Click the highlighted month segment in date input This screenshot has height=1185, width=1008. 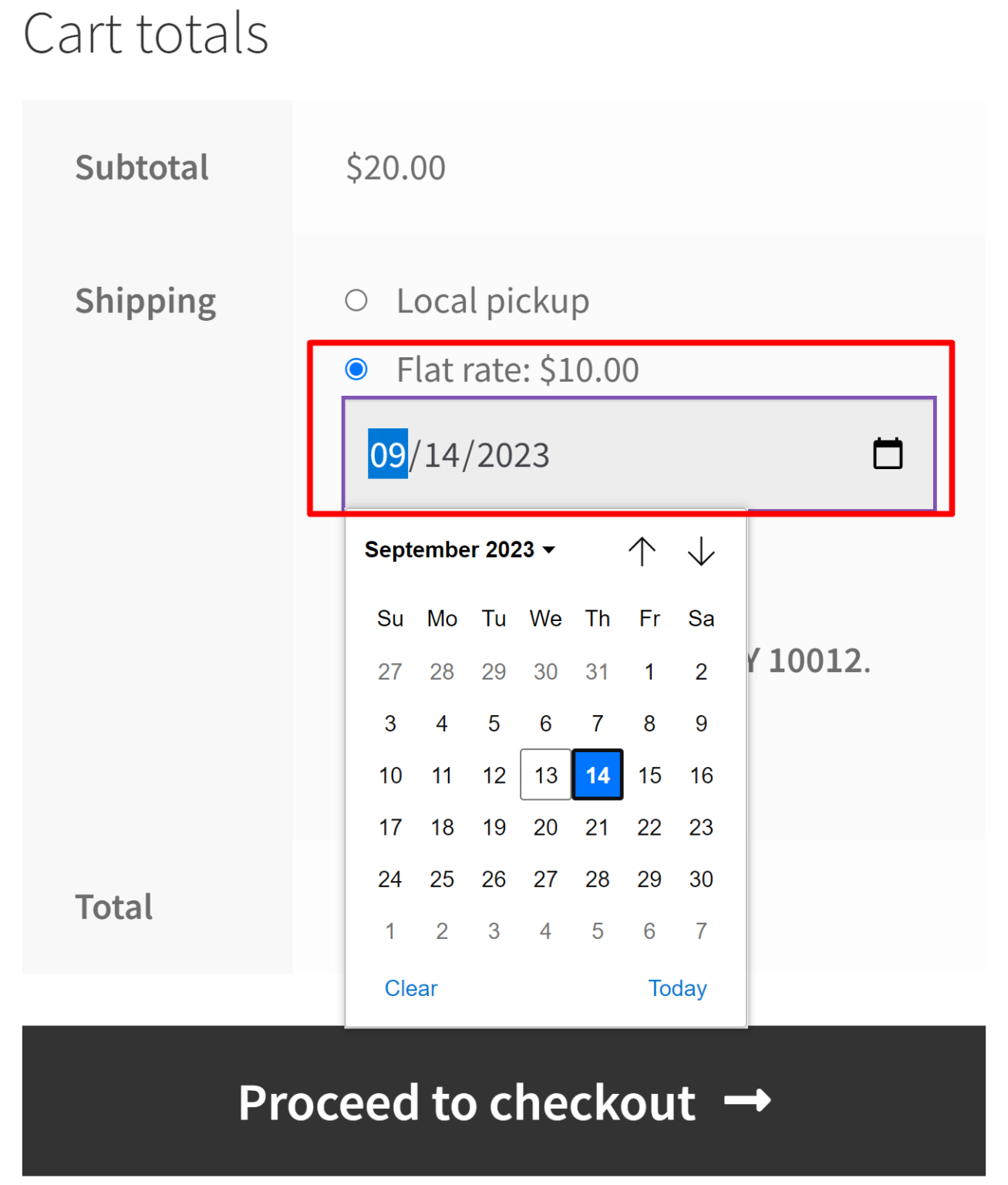(386, 454)
